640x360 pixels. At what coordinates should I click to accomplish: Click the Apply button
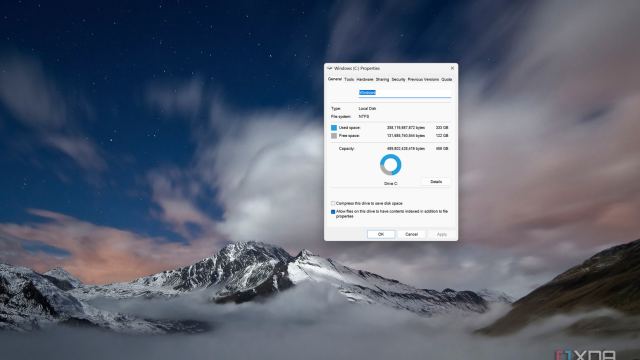click(x=442, y=234)
